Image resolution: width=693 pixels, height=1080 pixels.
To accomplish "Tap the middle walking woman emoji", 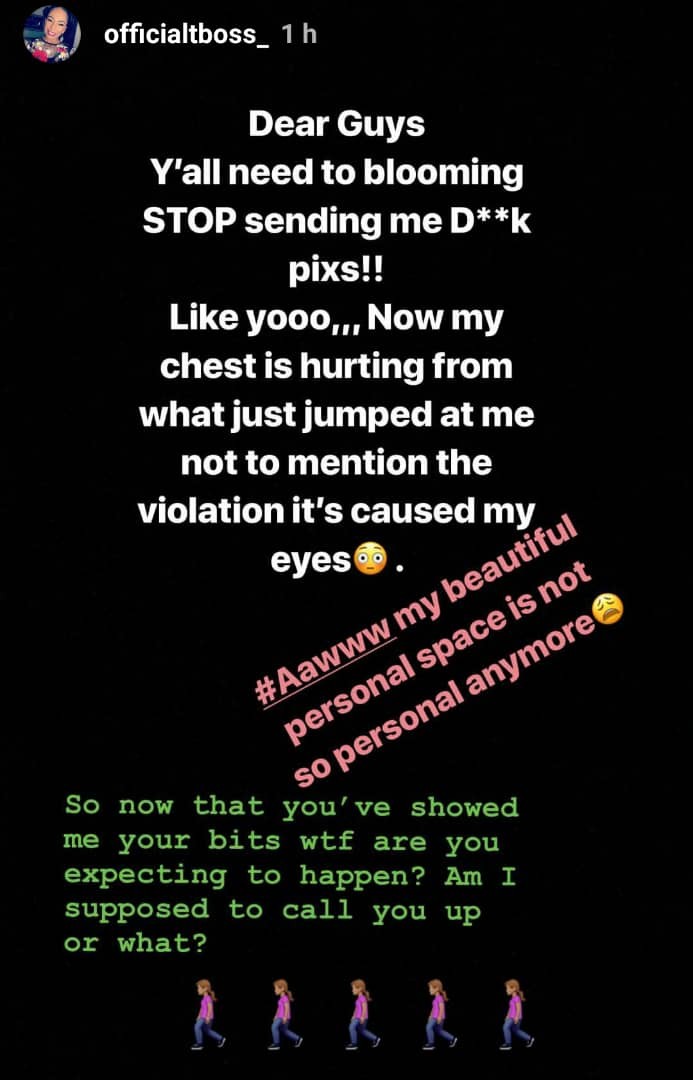I will 362,1013.
